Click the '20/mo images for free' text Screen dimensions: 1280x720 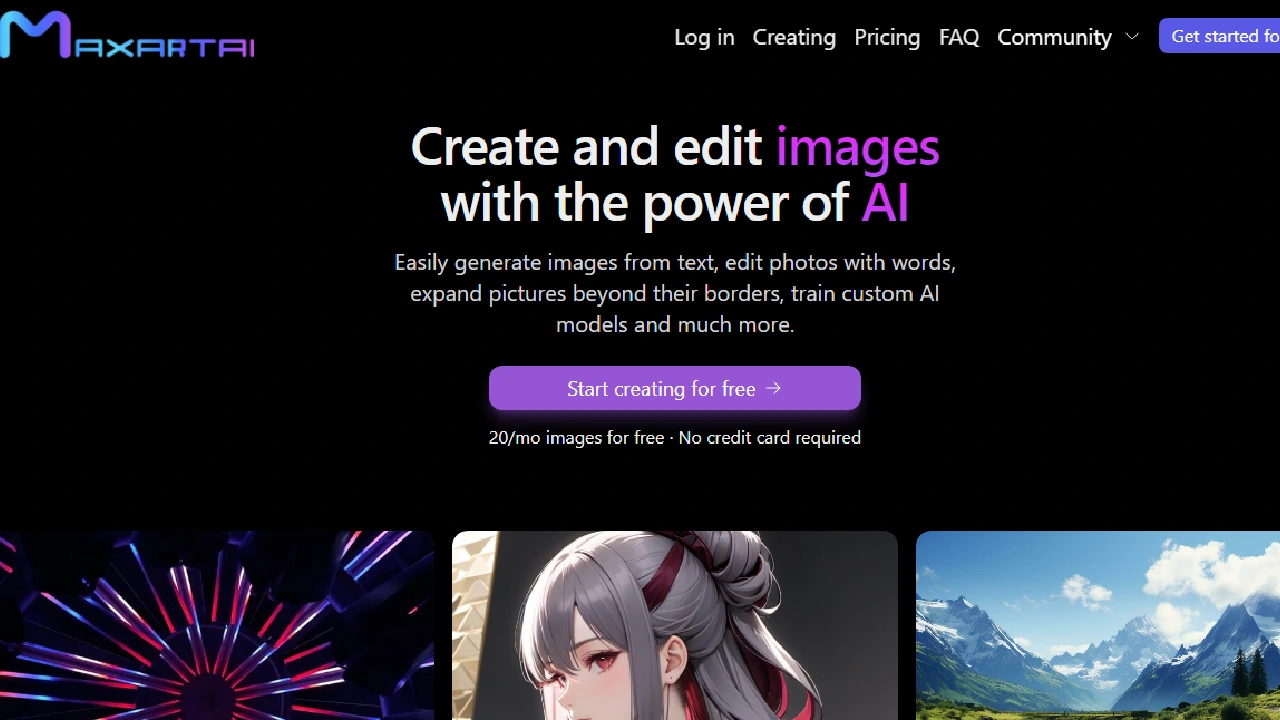576,437
